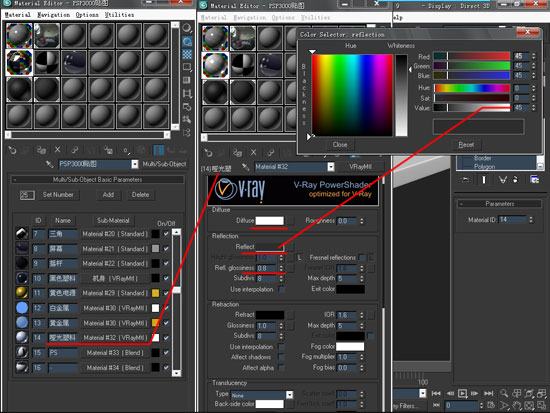Enable the Fresnel reflections checkbox
550x413 pixels.
(x=361, y=258)
